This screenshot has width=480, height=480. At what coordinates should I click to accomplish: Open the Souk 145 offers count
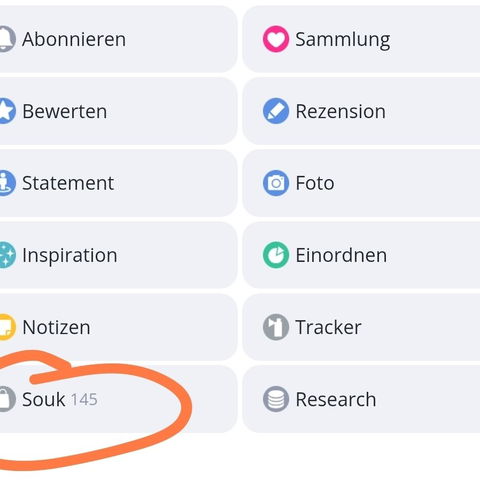point(84,399)
